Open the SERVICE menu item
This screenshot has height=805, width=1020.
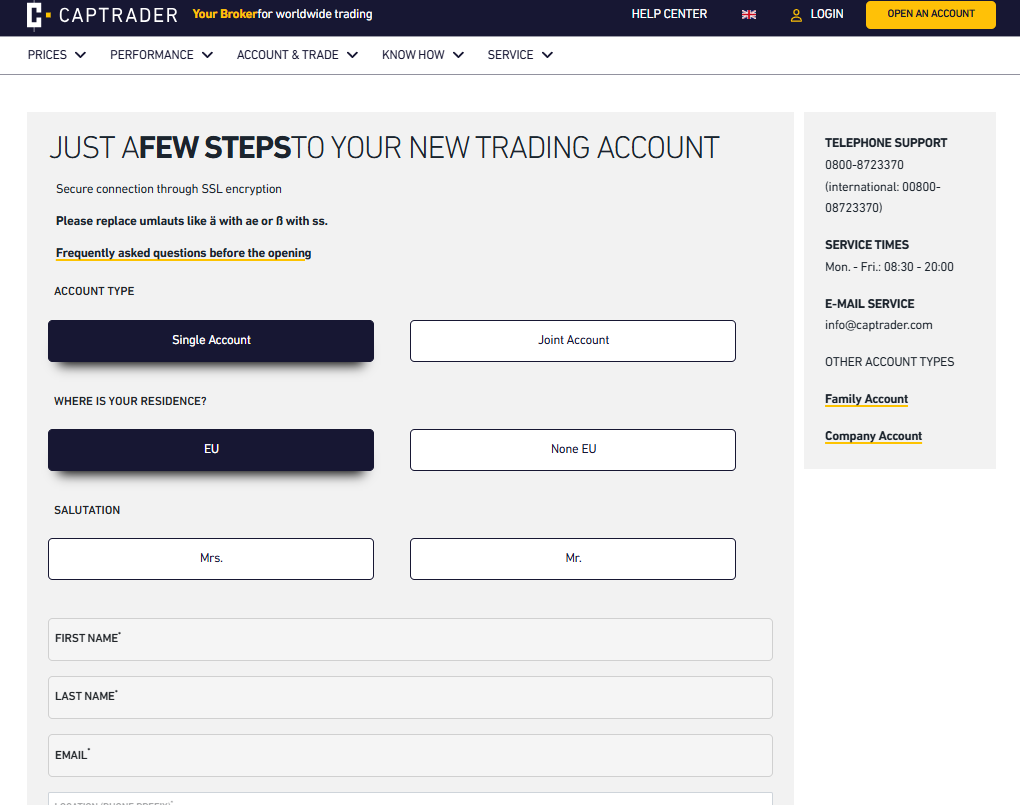[x=511, y=55]
